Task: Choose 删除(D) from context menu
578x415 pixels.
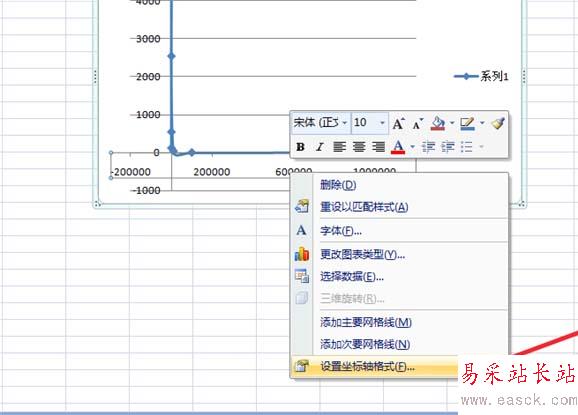Action: click(399, 185)
